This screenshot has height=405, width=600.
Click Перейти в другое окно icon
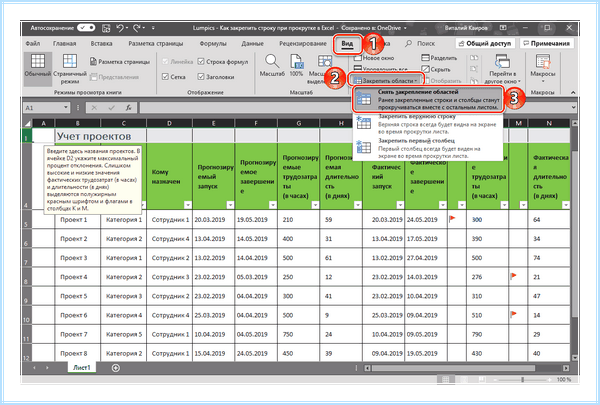coord(502,61)
